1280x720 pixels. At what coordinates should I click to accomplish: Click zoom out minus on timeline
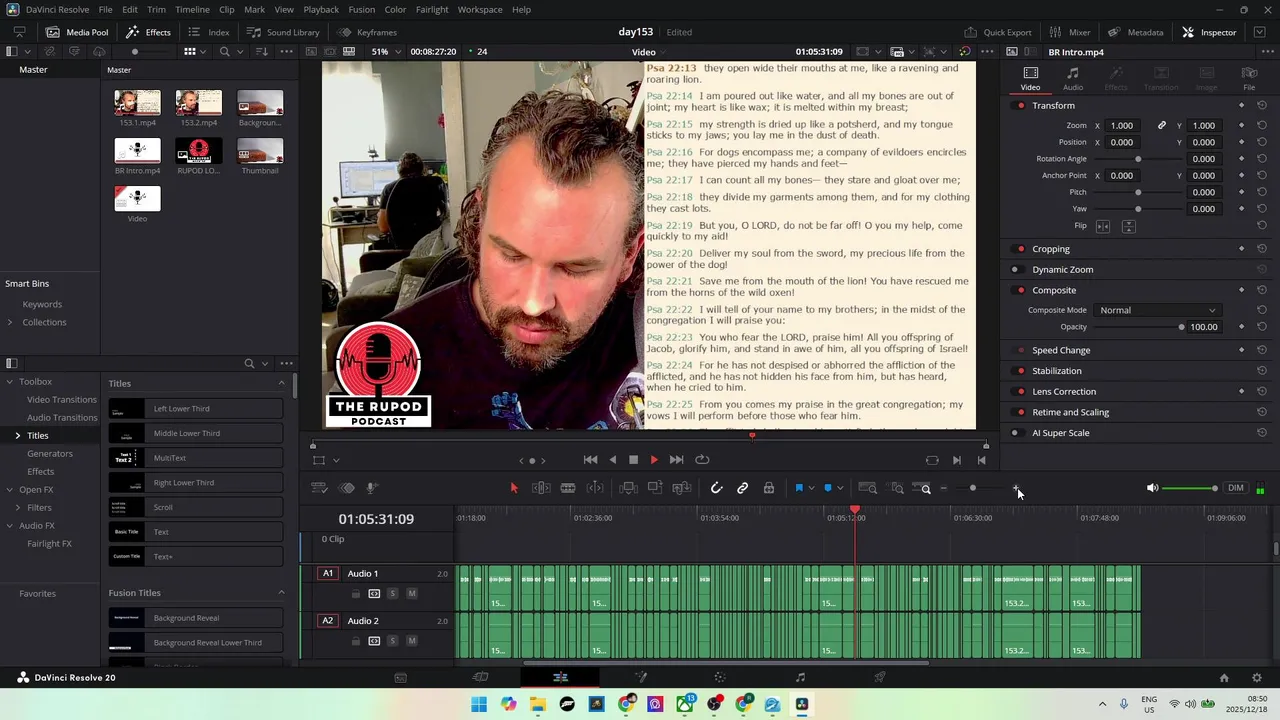tap(943, 488)
